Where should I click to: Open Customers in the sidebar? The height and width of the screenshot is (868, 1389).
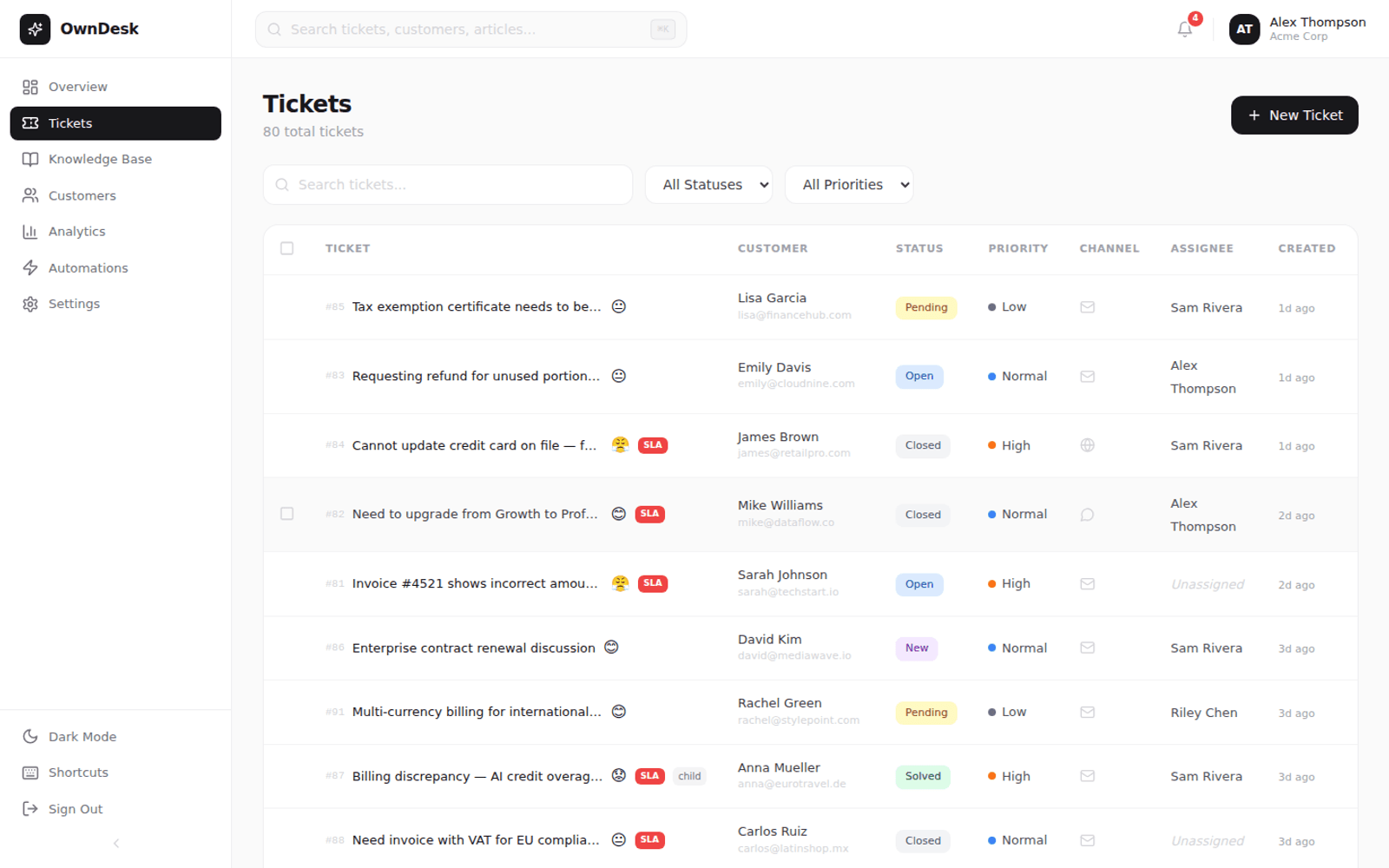pyautogui.click(x=115, y=195)
